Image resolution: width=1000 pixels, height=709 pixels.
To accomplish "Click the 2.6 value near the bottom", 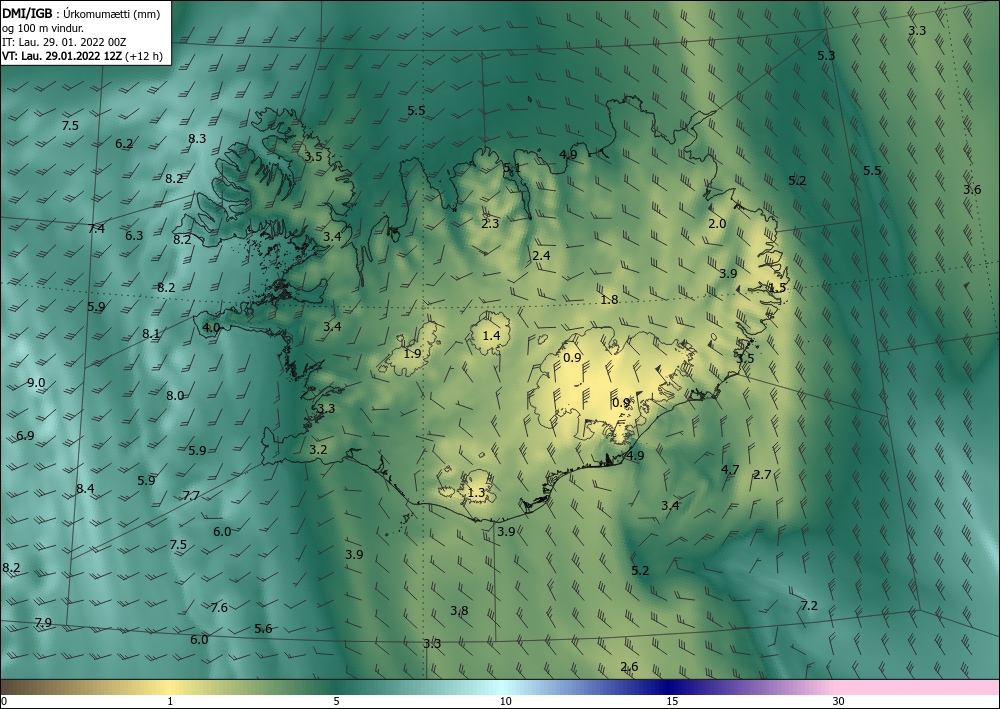I will (x=629, y=667).
